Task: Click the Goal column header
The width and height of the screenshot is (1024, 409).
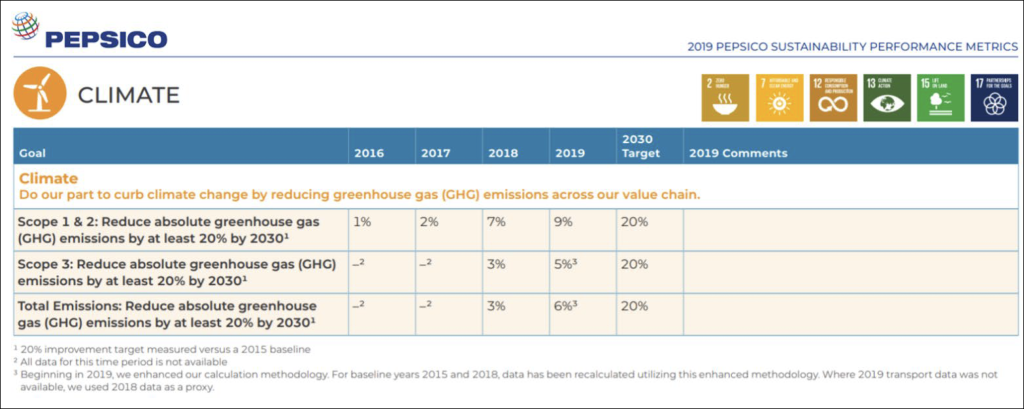Action: [33, 153]
